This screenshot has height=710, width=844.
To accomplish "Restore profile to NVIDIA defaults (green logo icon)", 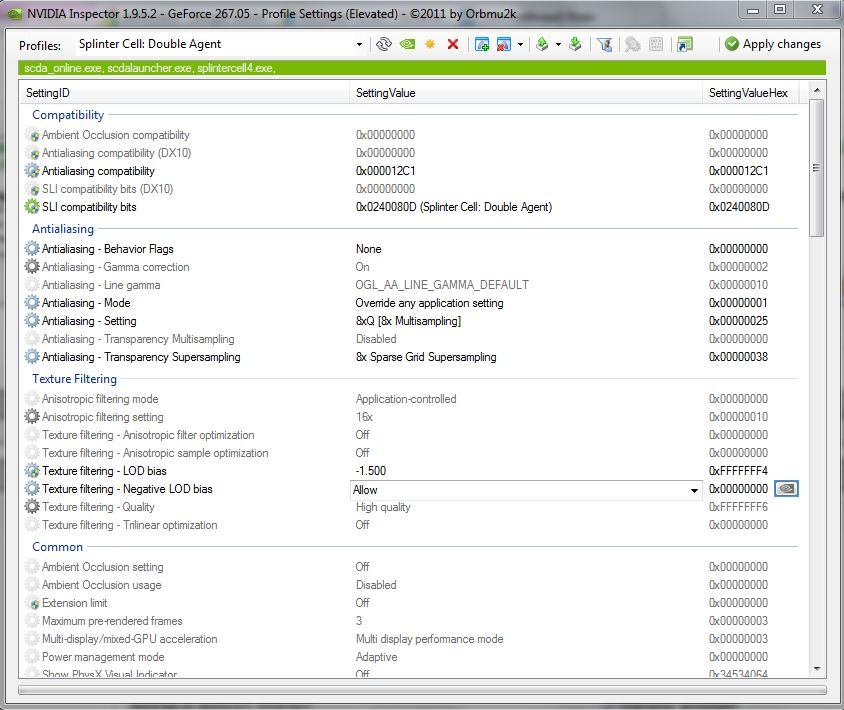I will [407, 44].
